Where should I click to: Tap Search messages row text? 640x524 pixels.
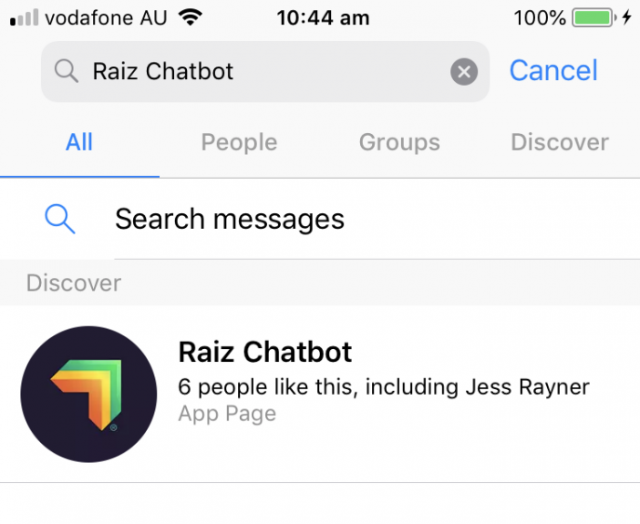coord(230,219)
